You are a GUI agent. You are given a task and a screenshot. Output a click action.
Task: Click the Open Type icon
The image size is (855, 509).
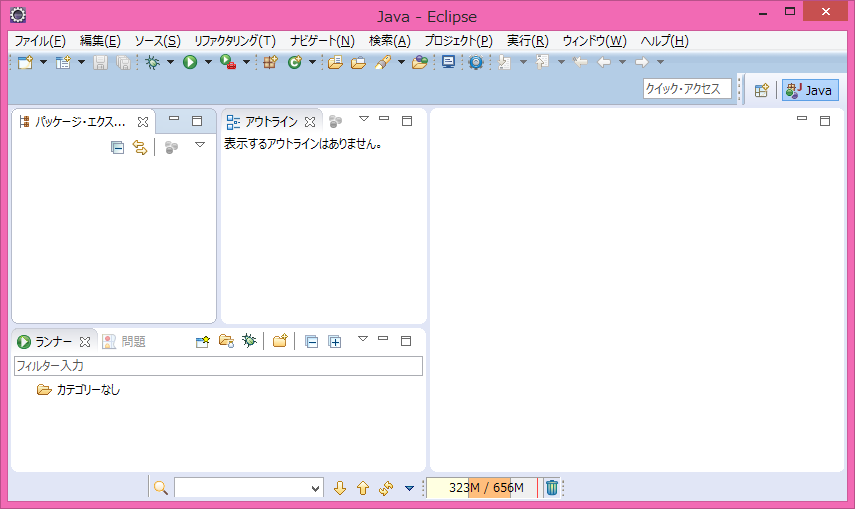click(335, 62)
